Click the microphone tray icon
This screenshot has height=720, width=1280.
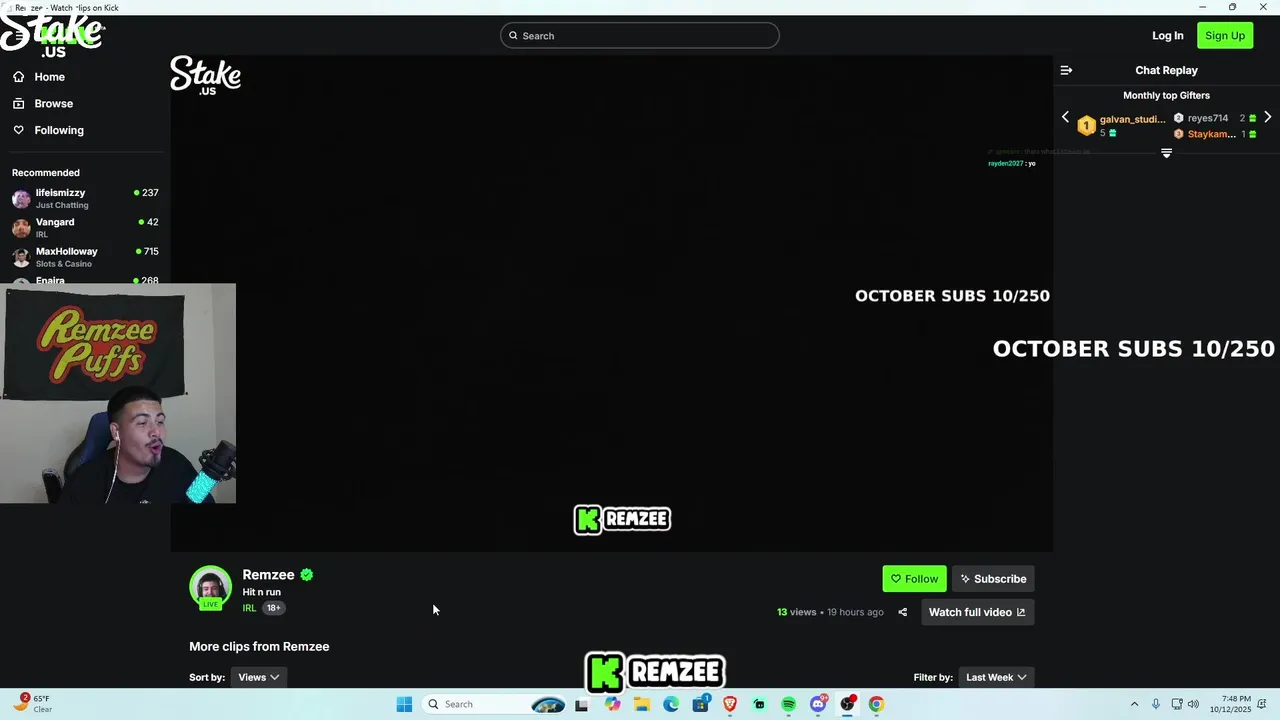(x=1156, y=704)
